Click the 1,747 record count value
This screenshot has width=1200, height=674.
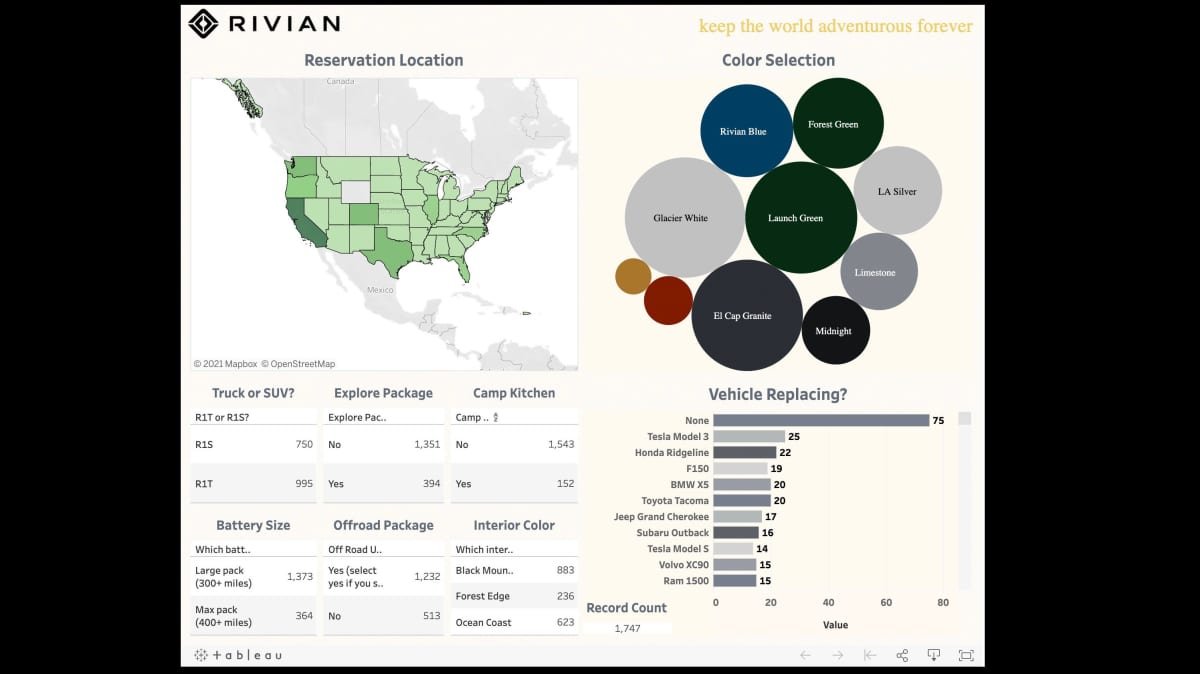click(x=627, y=628)
